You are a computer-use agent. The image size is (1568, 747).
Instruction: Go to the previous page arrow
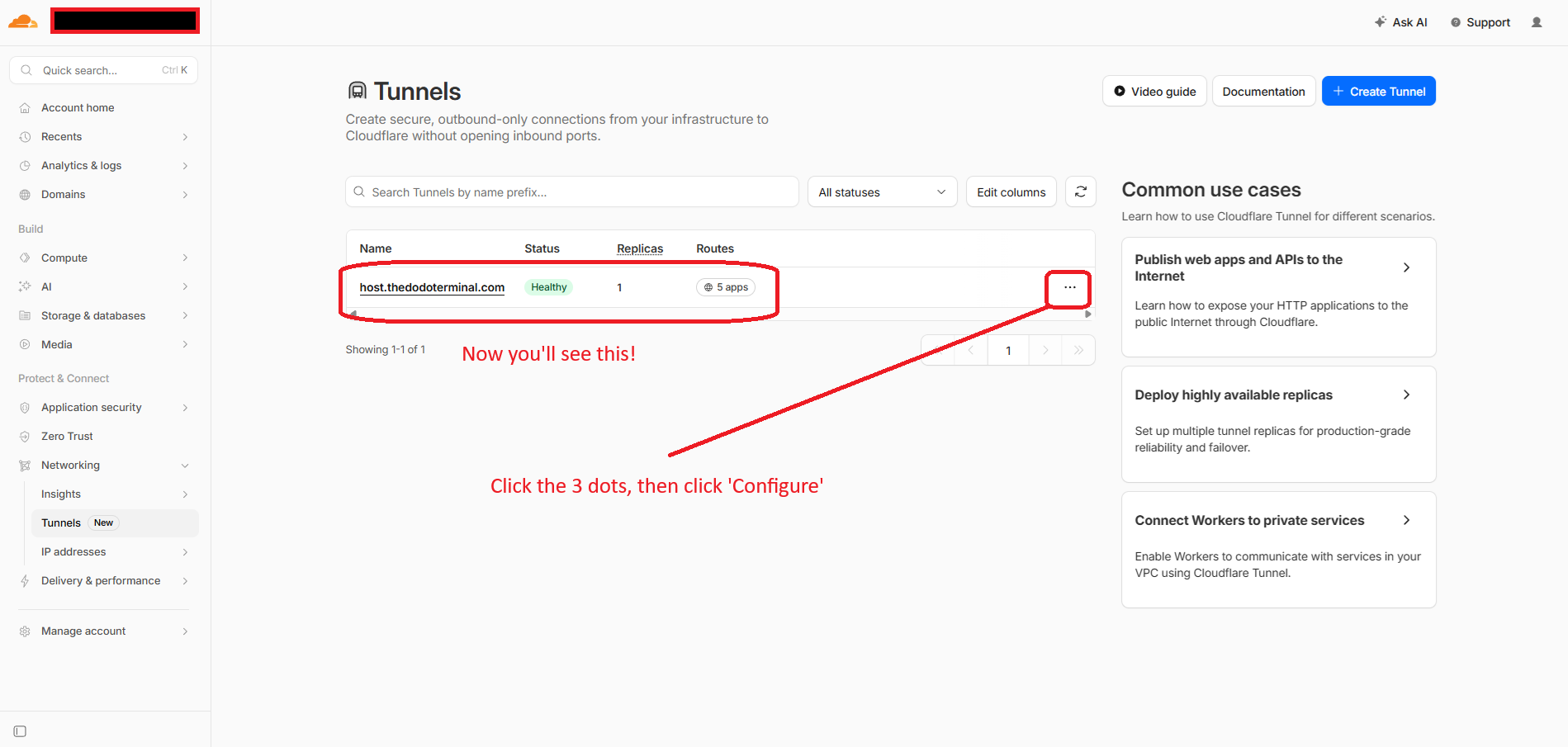coord(971,350)
